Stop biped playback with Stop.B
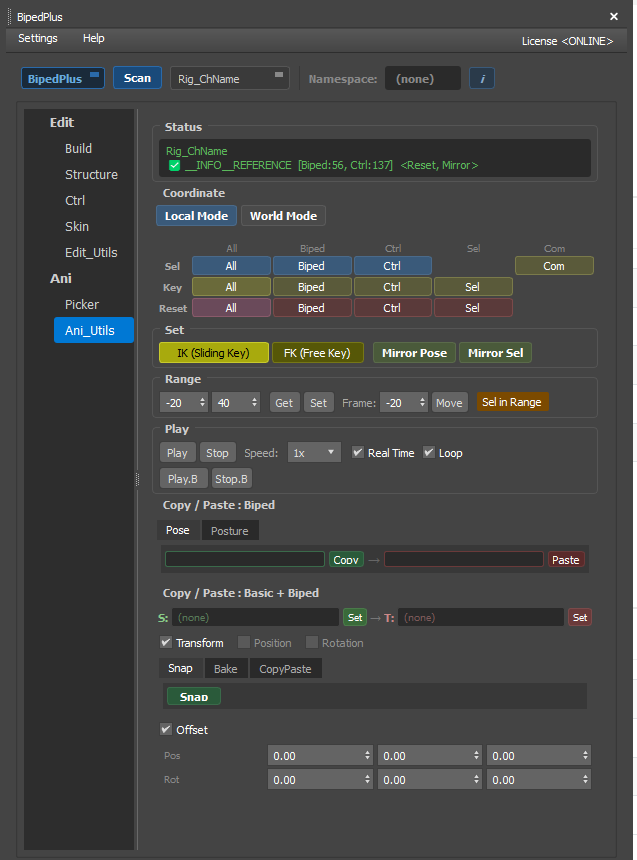The height and width of the screenshot is (860, 637). [x=232, y=479]
